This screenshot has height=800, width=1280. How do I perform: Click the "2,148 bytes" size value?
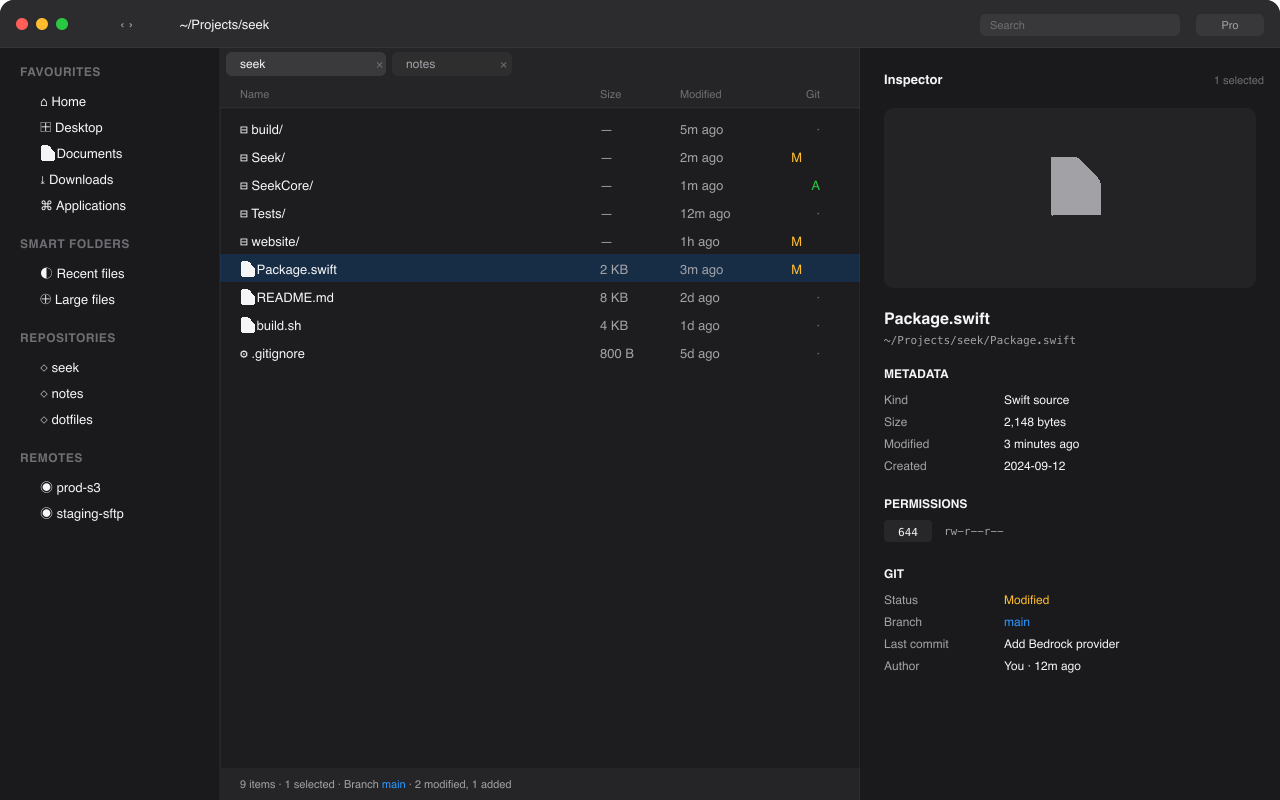click(x=1035, y=422)
